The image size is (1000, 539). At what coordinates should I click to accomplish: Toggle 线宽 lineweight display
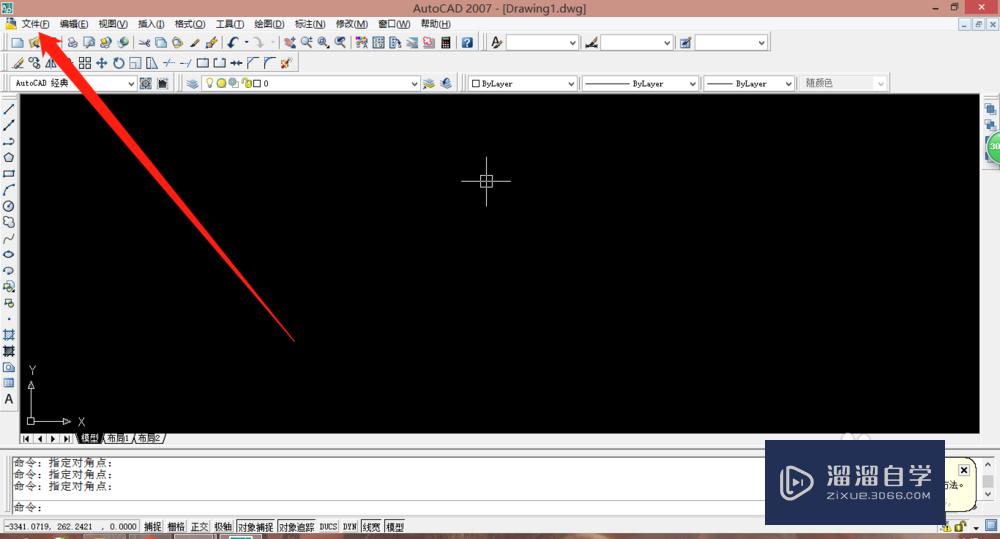click(371, 527)
